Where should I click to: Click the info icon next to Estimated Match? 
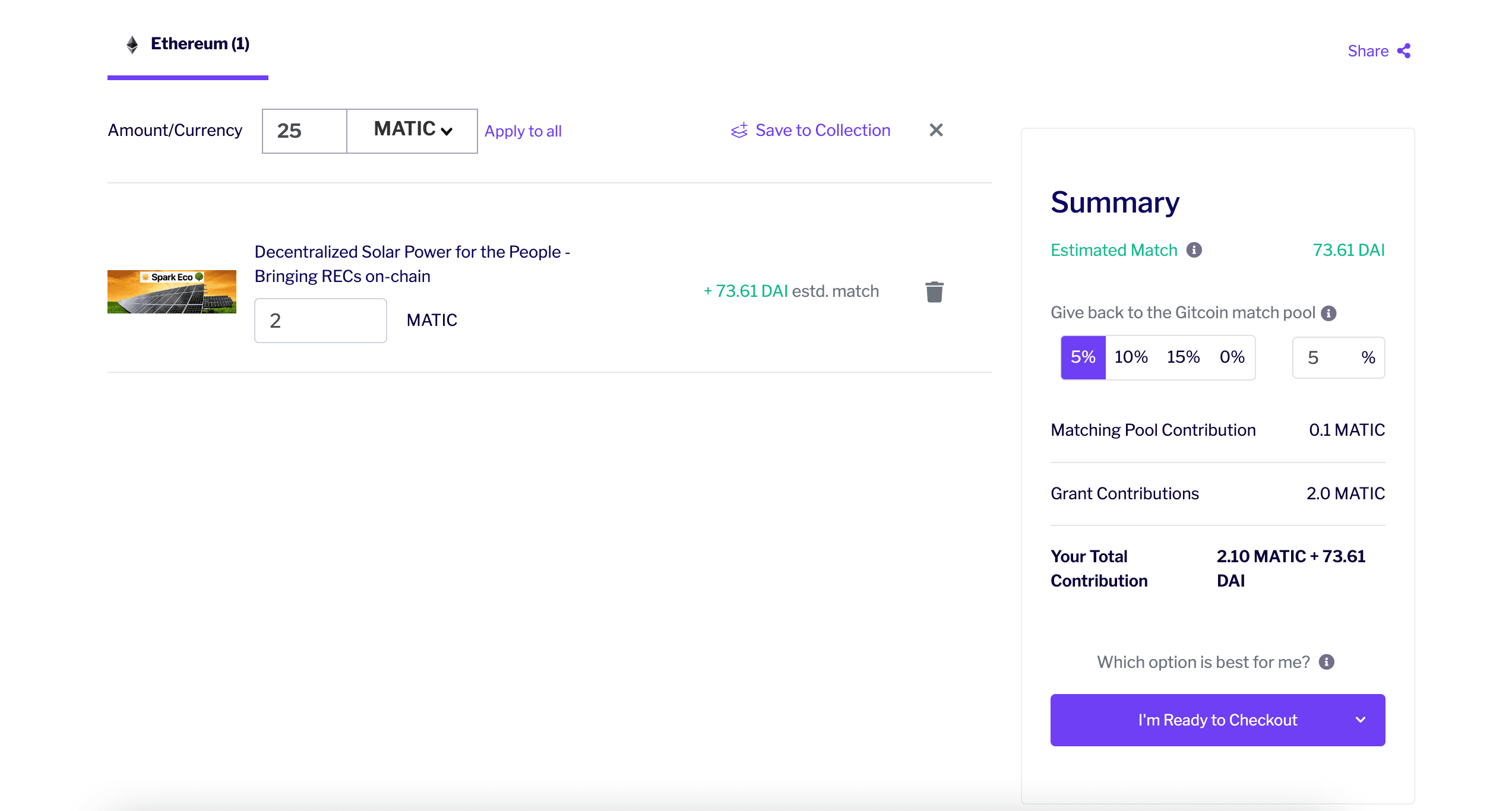(x=1193, y=250)
